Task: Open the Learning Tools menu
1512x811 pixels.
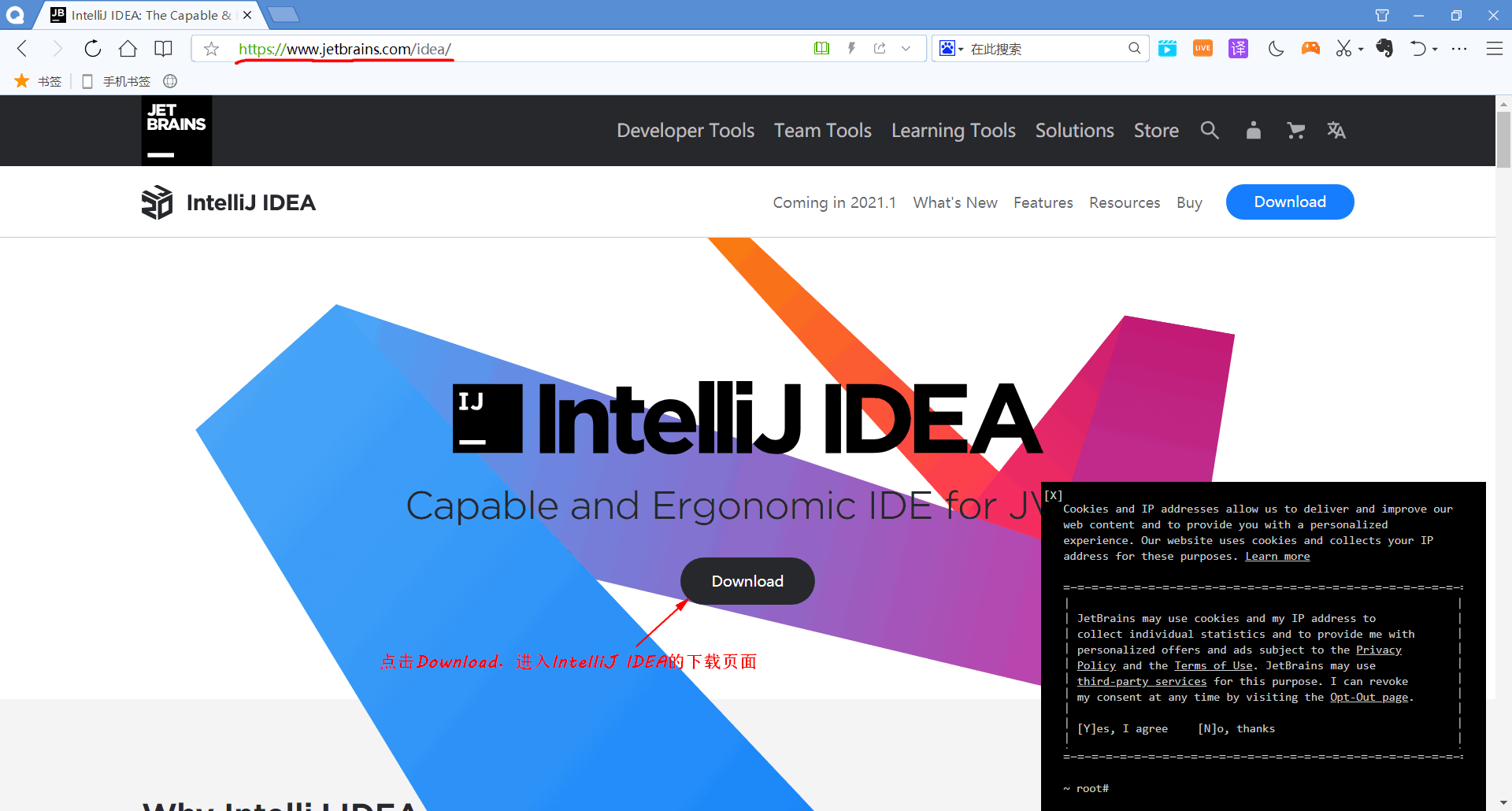Action: 953,131
